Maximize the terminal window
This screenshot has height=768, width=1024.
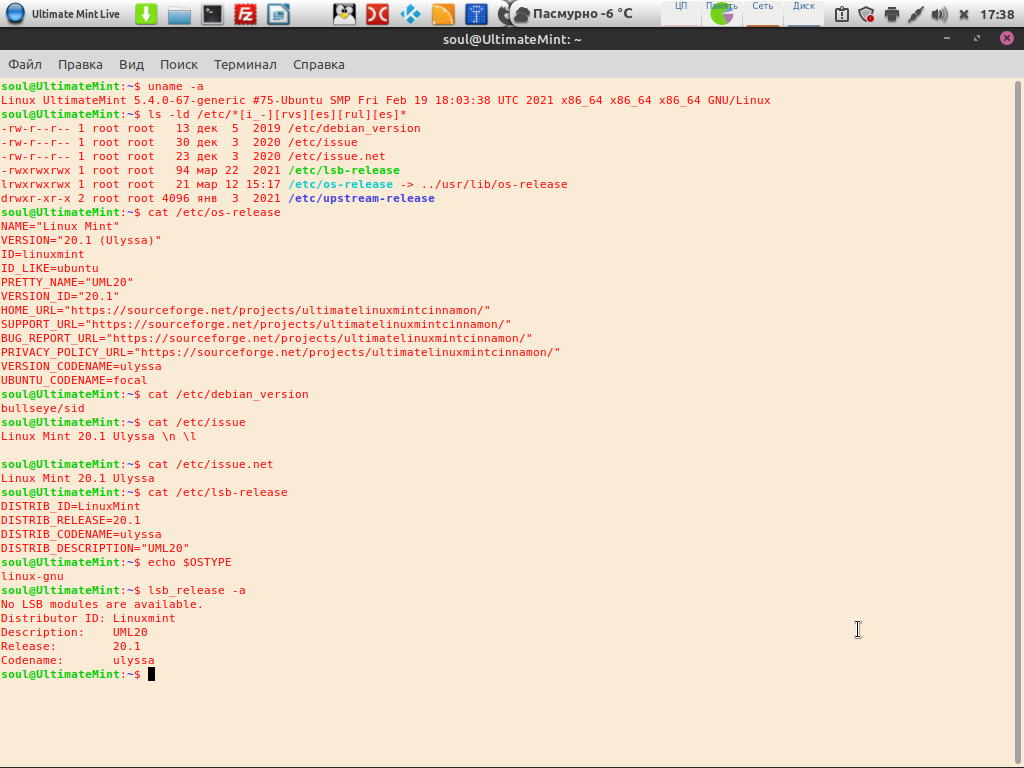tap(977, 39)
